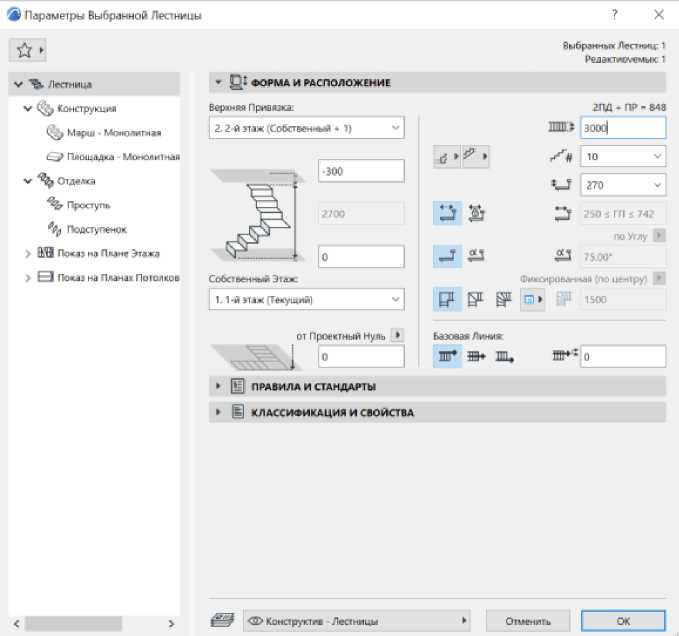The image size is (679, 636).
Task: Select the center baseline position icon
Action: [476, 355]
